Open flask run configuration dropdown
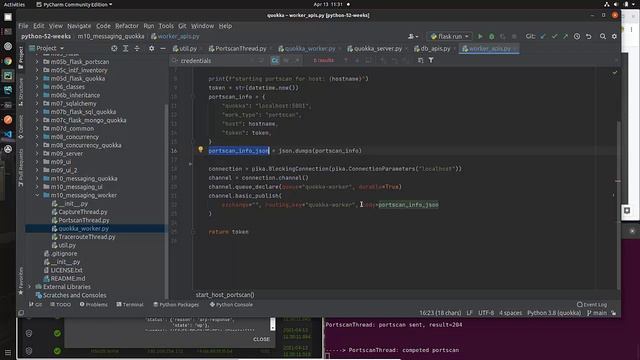 point(450,36)
